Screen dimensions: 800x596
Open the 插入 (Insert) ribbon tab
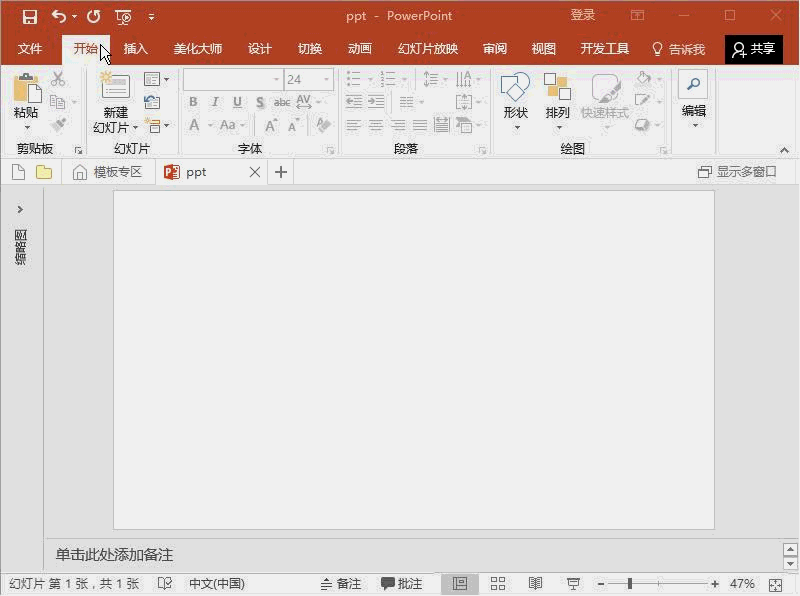135,49
